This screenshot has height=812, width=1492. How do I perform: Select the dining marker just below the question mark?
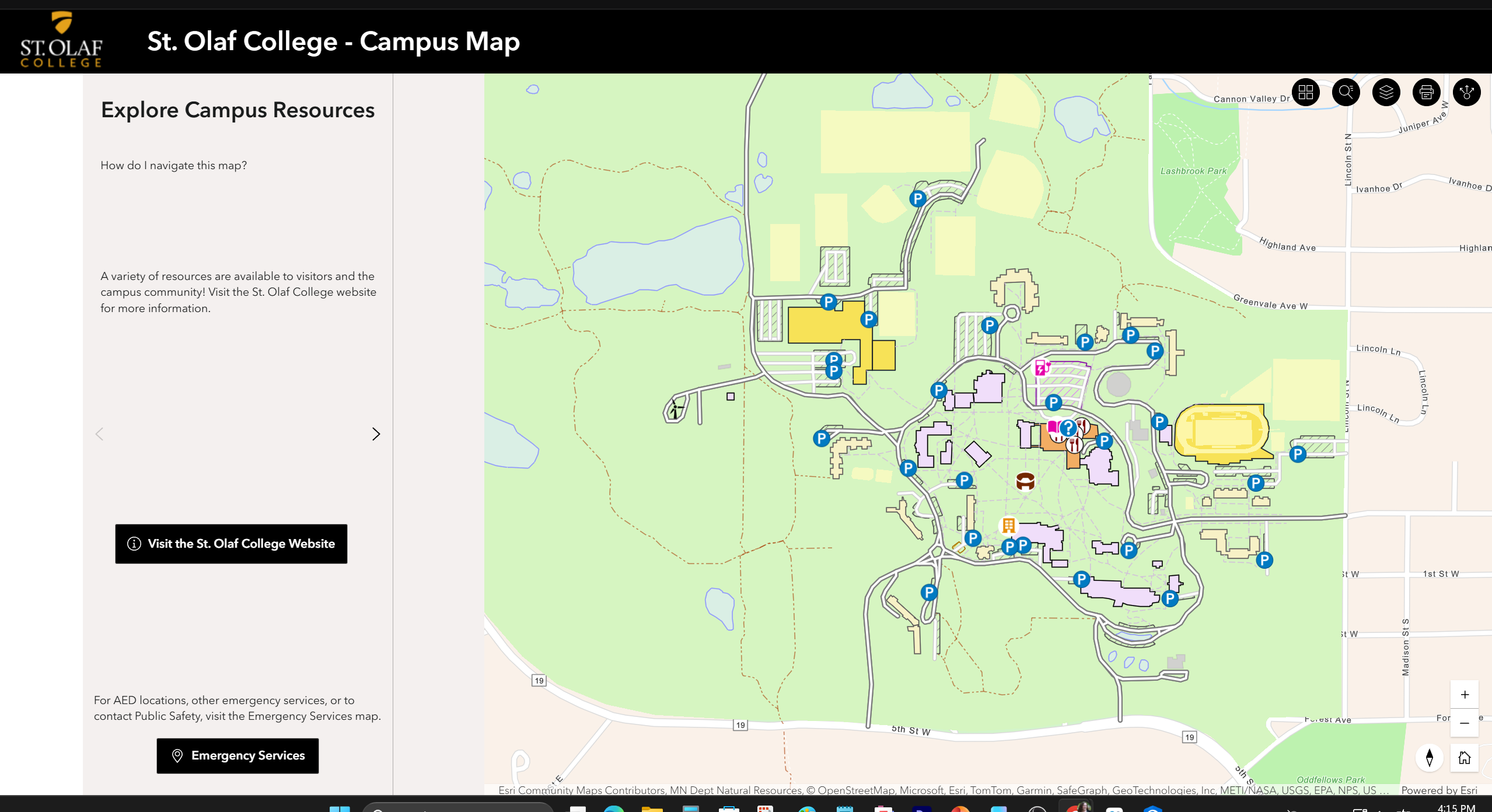tap(1074, 445)
